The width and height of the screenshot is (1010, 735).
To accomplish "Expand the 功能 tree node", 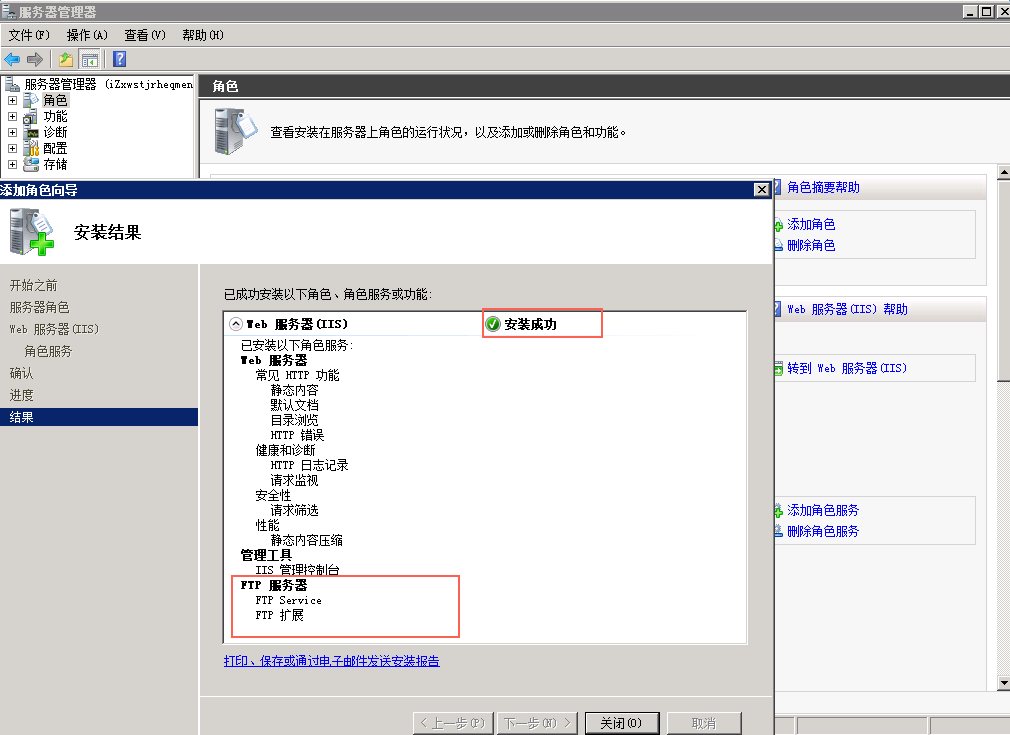I will pos(13,116).
